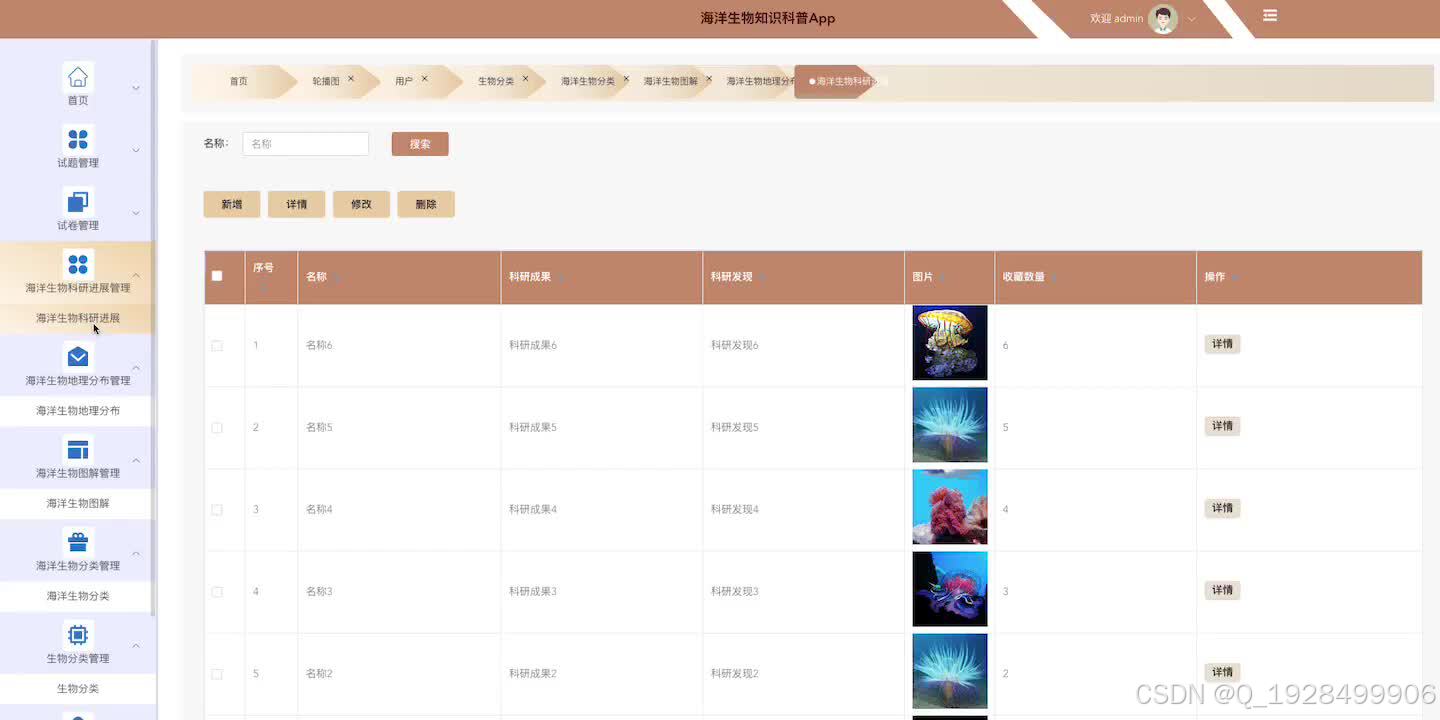The height and width of the screenshot is (720, 1440).
Task: Switch to the 生物分类 tab
Action: click(496, 82)
